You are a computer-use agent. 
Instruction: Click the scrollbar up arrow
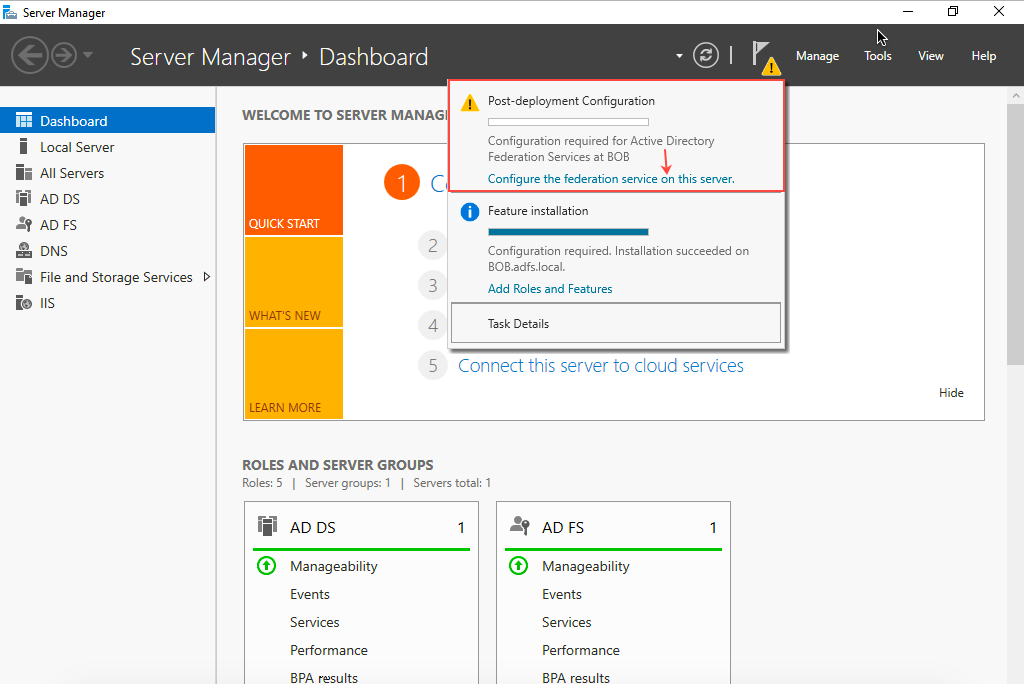(x=1016, y=95)
